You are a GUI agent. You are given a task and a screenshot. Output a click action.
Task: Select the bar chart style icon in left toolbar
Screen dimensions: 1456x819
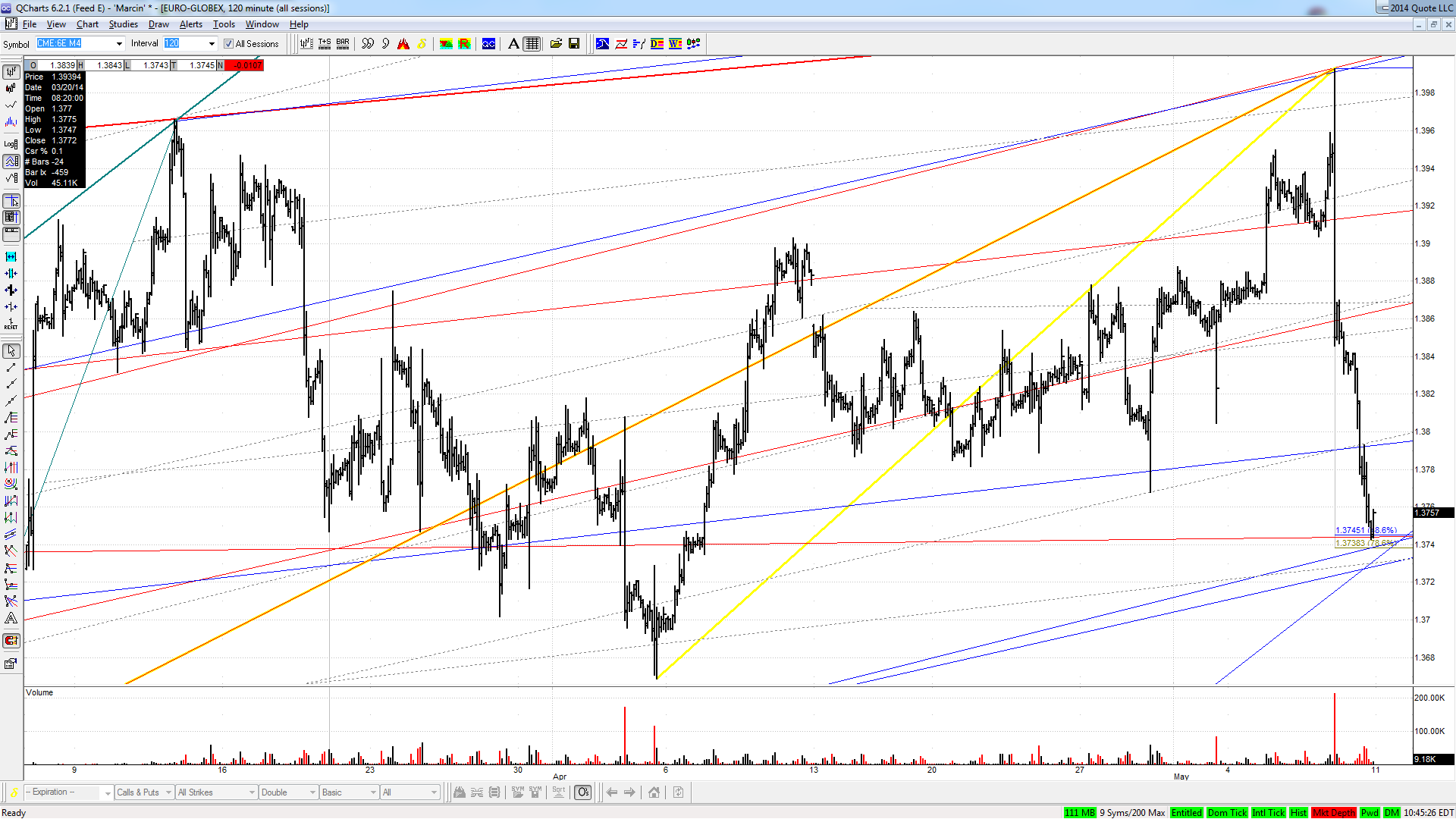coord(11,71)
